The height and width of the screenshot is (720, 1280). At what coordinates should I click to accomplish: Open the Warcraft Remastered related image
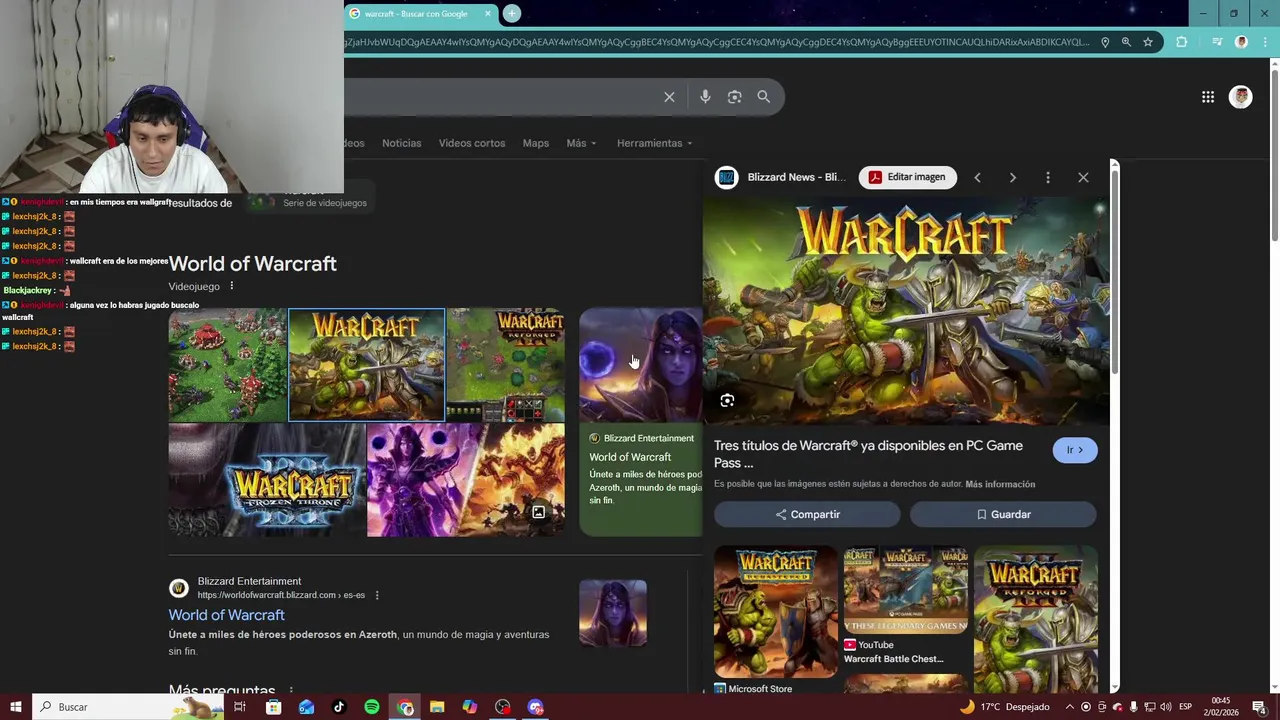pos(776,612)
